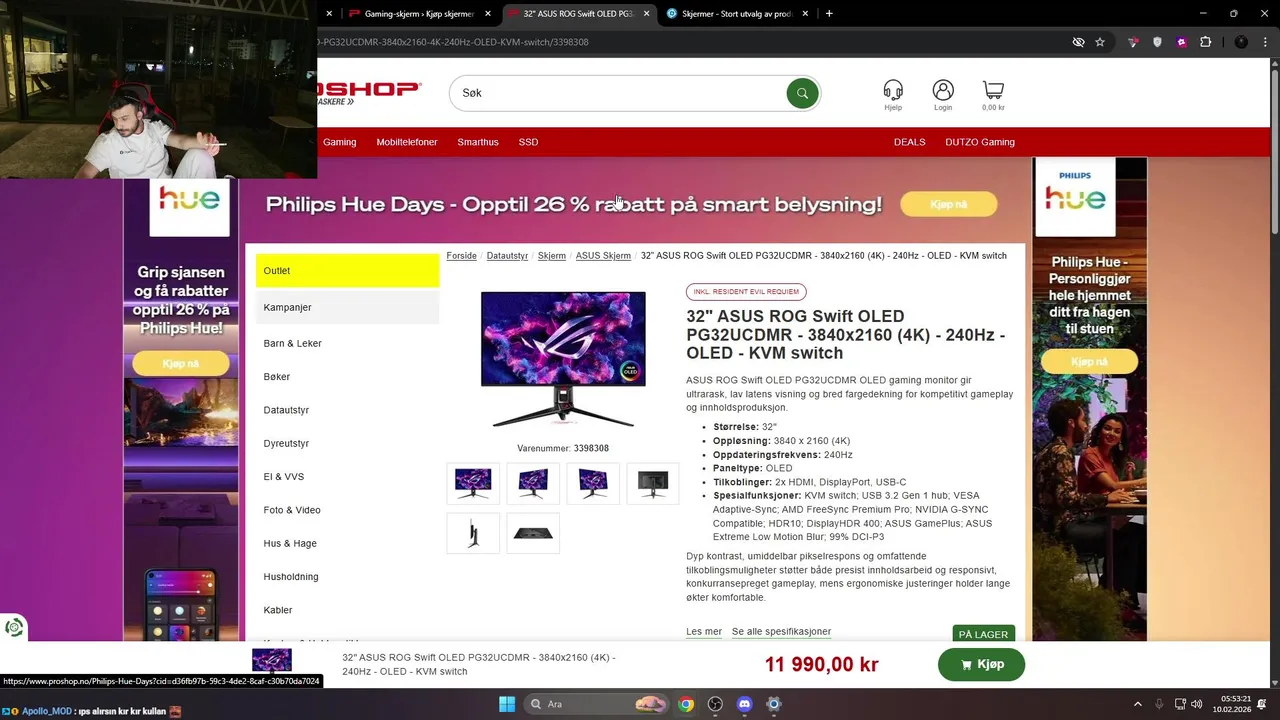Screen dimensions: 1280x720
Task: Bookmark page with the star icon
Action: click(1100, 42)
